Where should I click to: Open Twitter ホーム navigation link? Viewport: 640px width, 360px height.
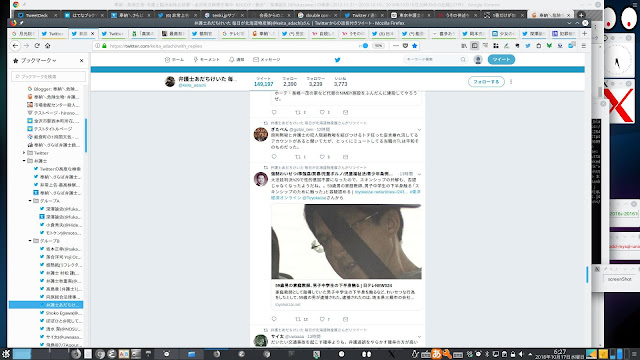tap(174, 60)
